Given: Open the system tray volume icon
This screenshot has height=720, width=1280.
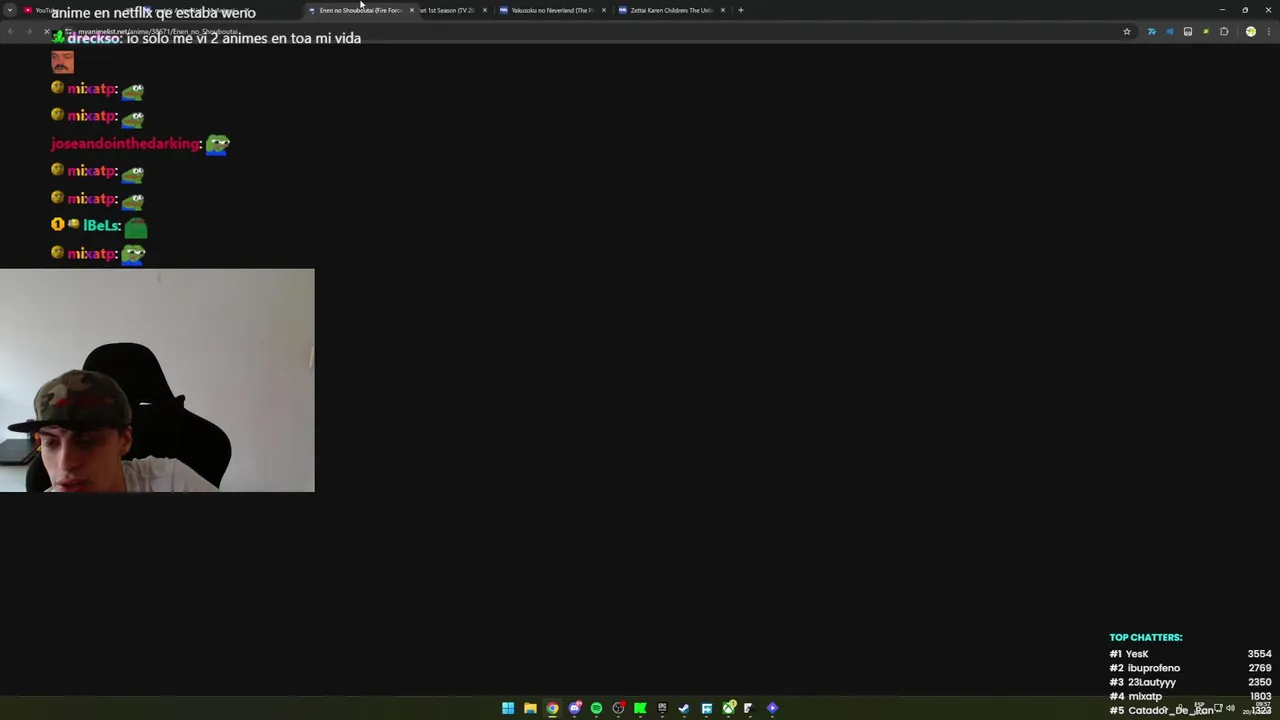Looking at the screenshot, I should coord(1230,708).
